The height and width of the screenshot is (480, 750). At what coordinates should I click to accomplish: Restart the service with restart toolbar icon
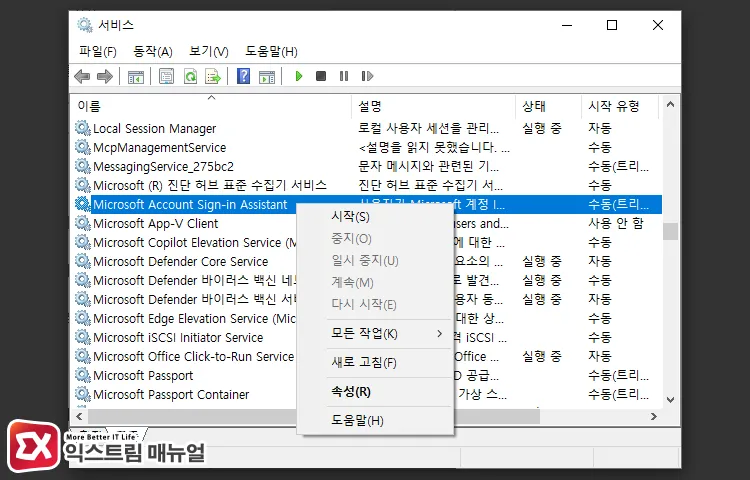point(367,76)
